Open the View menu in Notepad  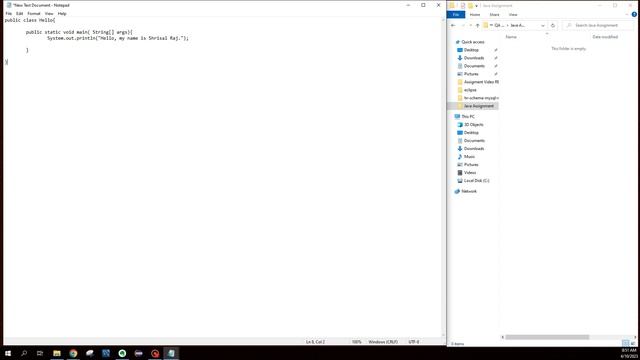tap(49, 13)
